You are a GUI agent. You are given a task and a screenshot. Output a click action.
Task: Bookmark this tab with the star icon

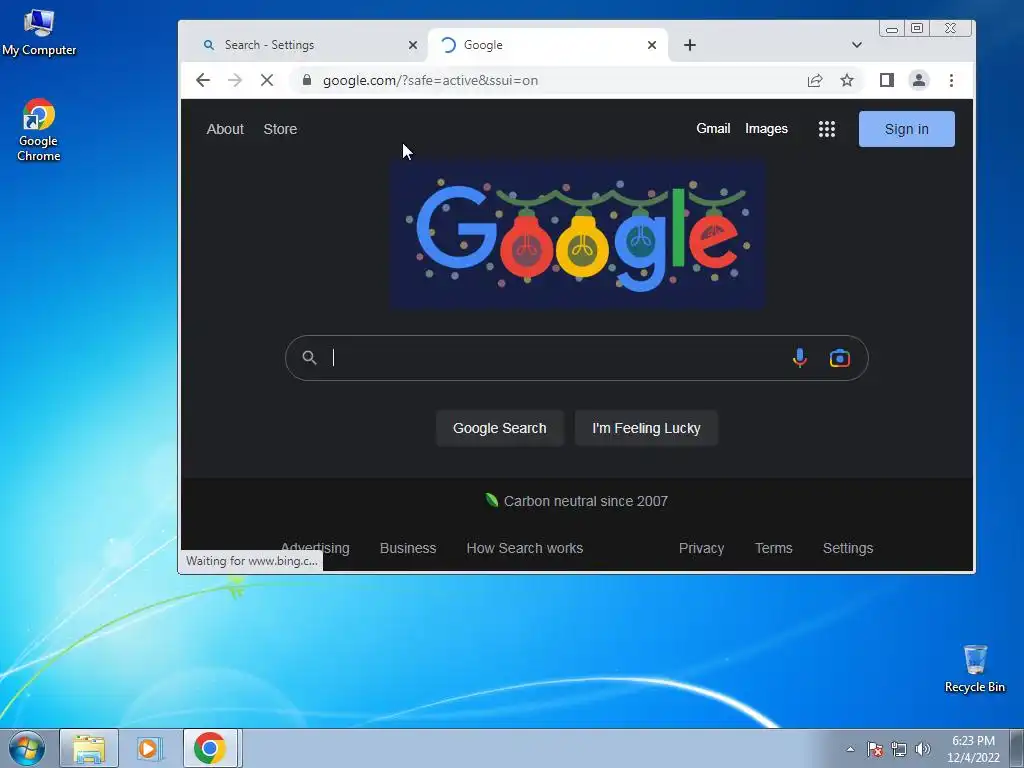tap(847, 80)
